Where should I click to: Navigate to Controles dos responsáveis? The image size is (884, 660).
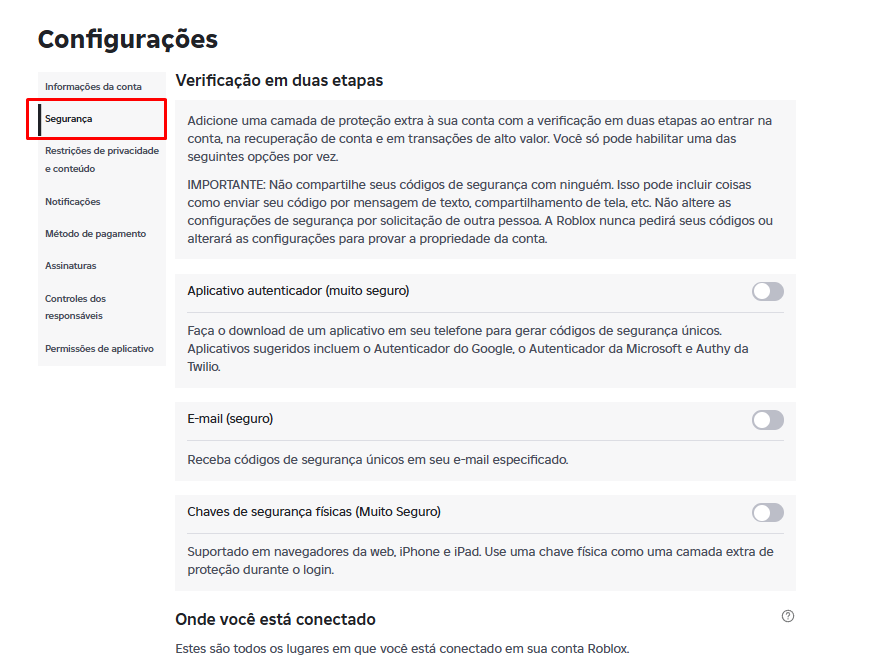tap(76, 307)
